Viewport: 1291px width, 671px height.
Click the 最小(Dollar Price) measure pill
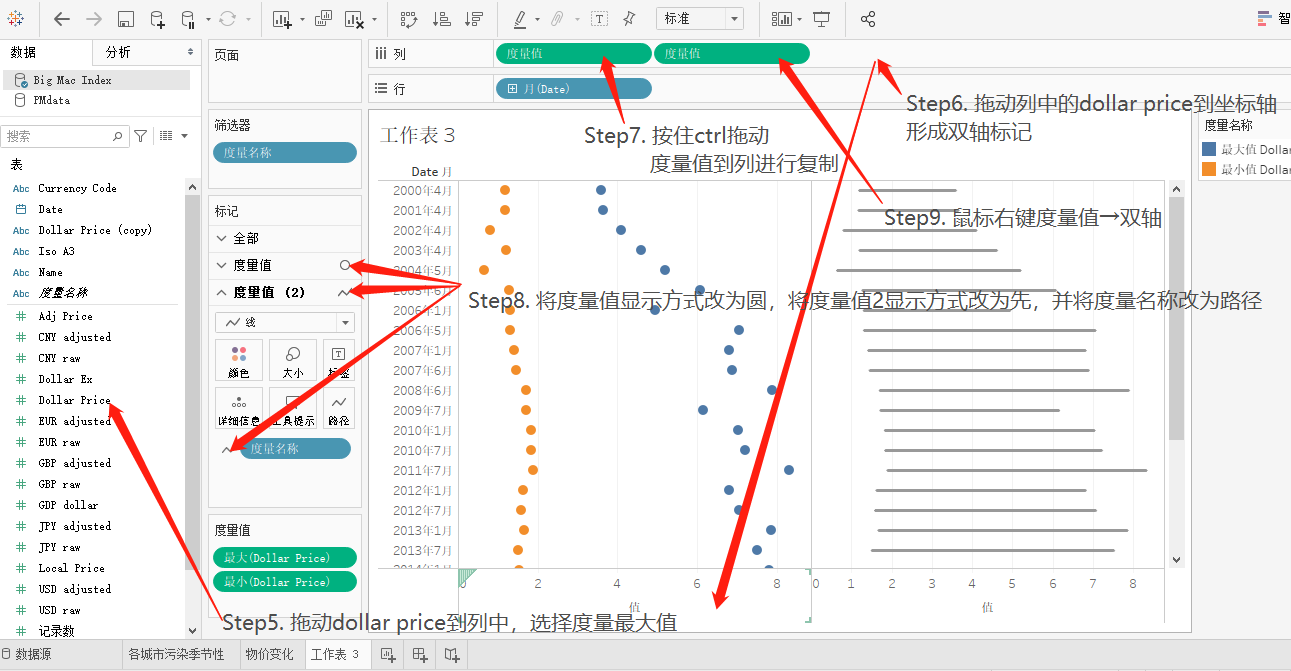[285, 581]
